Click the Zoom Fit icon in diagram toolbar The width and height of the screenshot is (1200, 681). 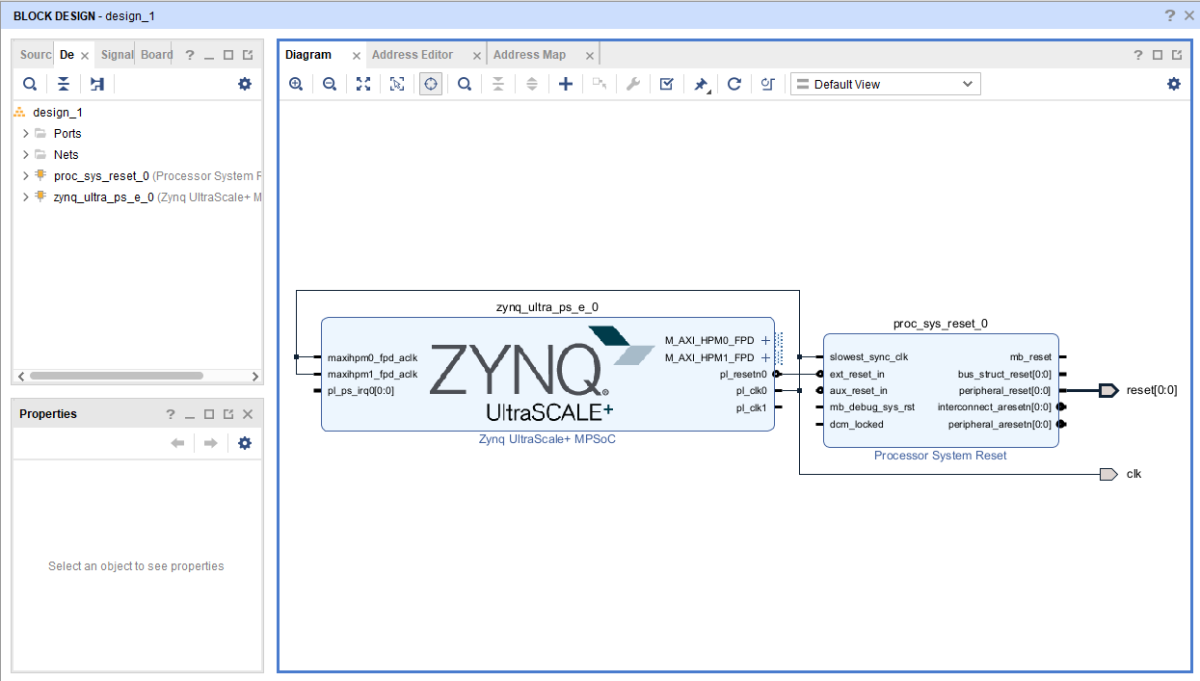363,85
